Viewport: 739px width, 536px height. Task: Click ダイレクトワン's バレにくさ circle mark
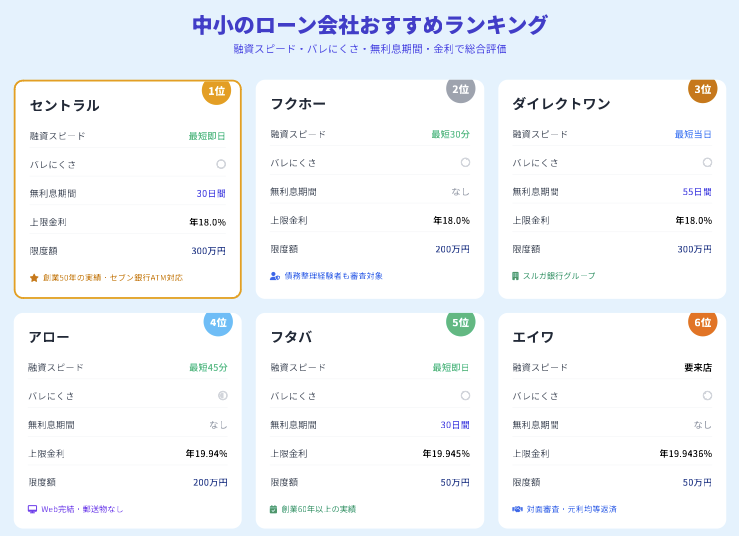707,163
